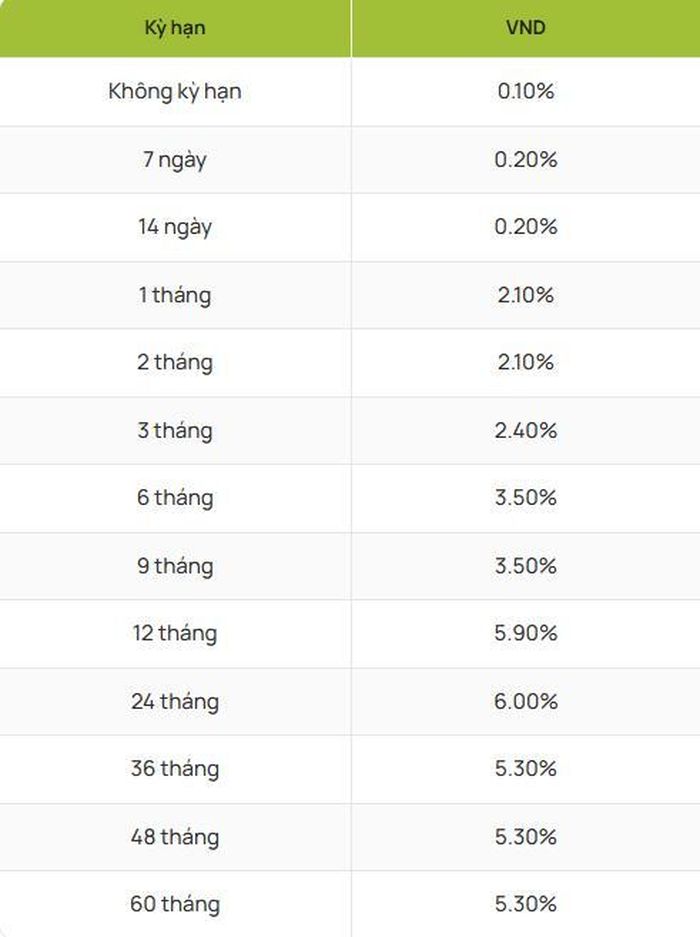Select the 6 tháng term cell

click(x=175, y=498)
